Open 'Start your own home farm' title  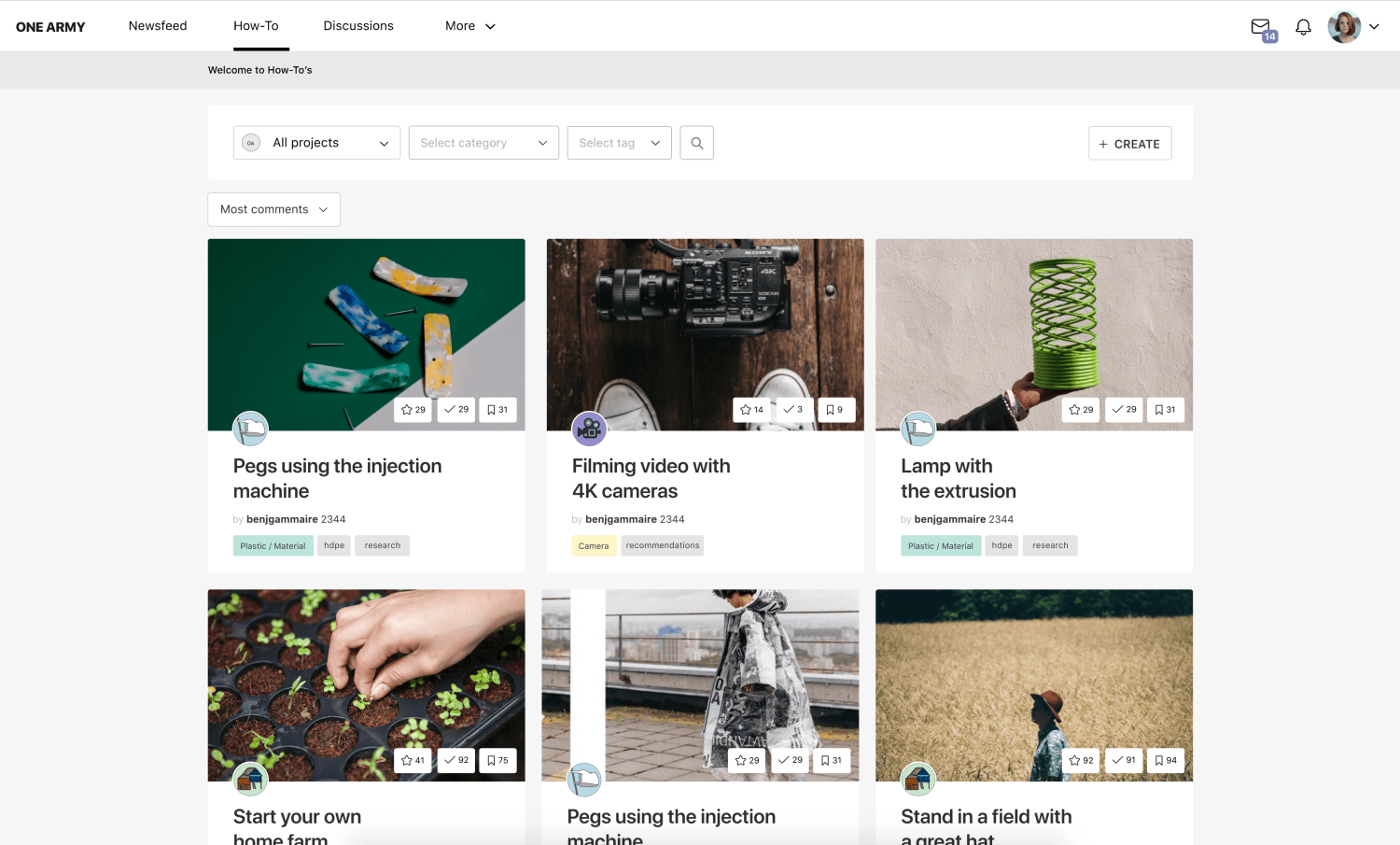coord(297,825)
